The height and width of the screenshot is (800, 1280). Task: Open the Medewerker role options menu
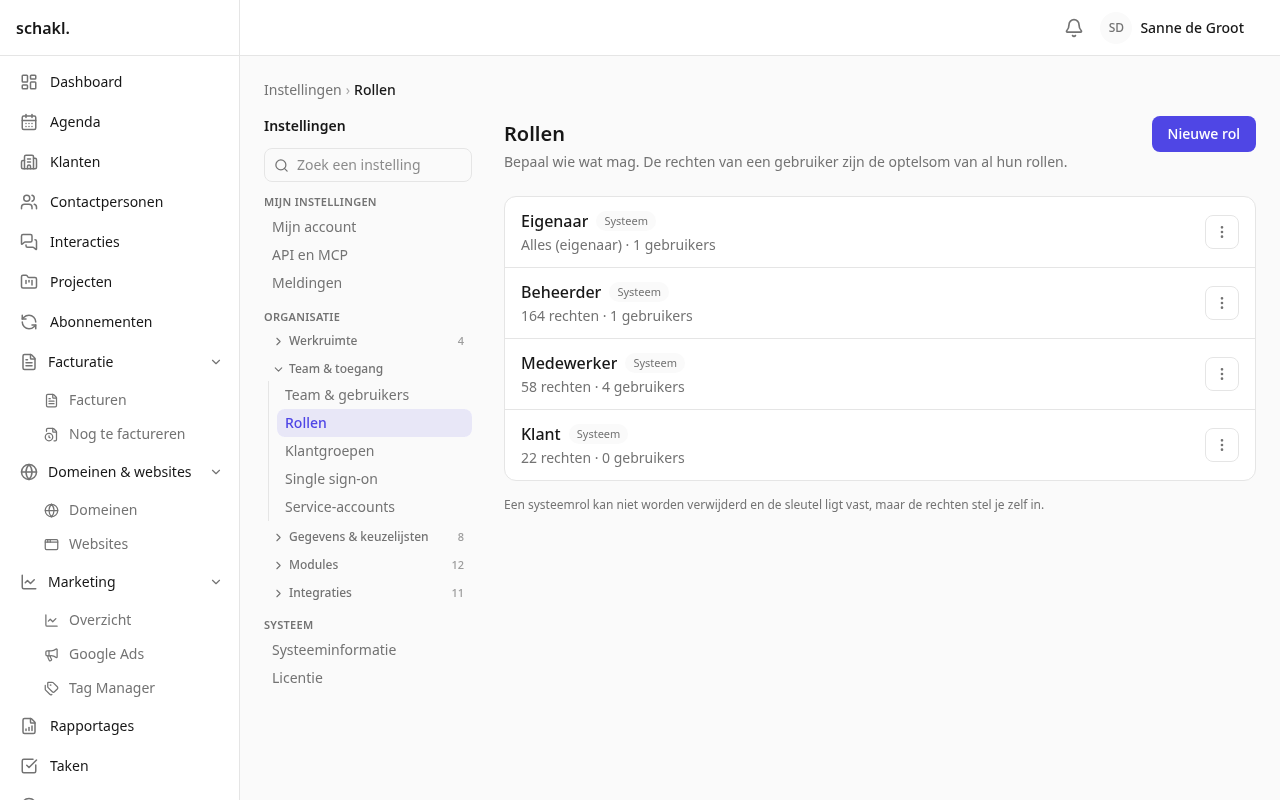click(1222, 374)
